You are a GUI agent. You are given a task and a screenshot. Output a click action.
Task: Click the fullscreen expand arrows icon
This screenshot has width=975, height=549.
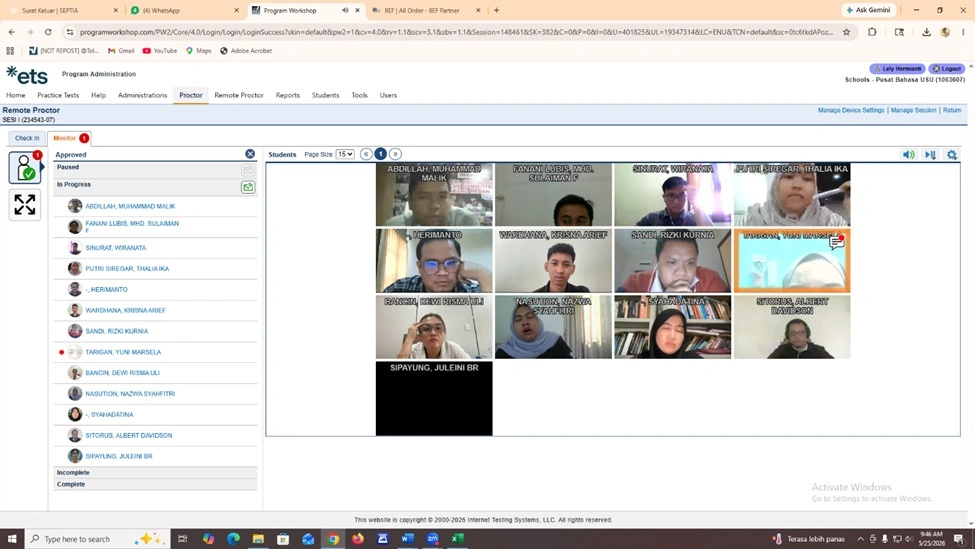tap(25, 205)
